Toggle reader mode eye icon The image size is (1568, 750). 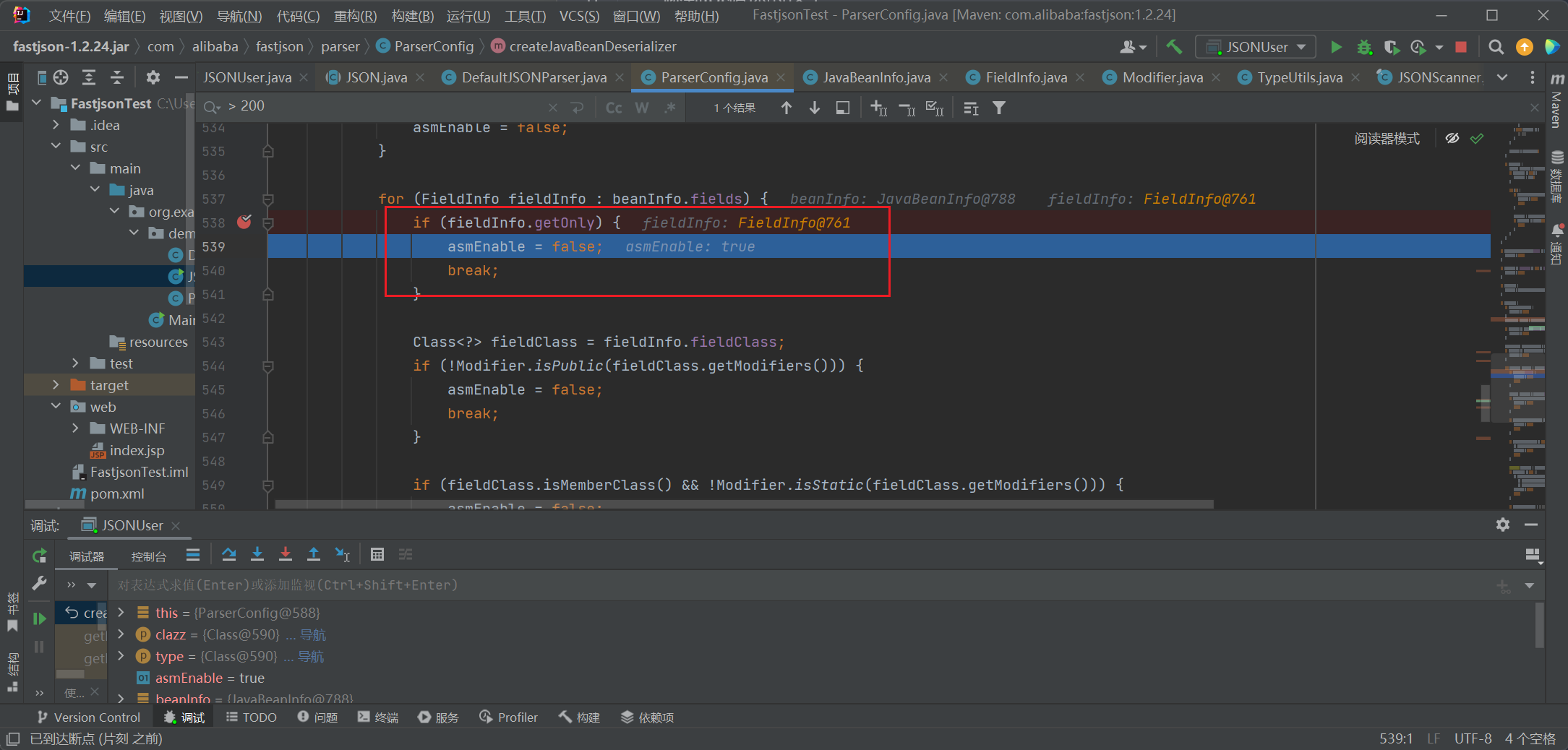click(1452, 138)
